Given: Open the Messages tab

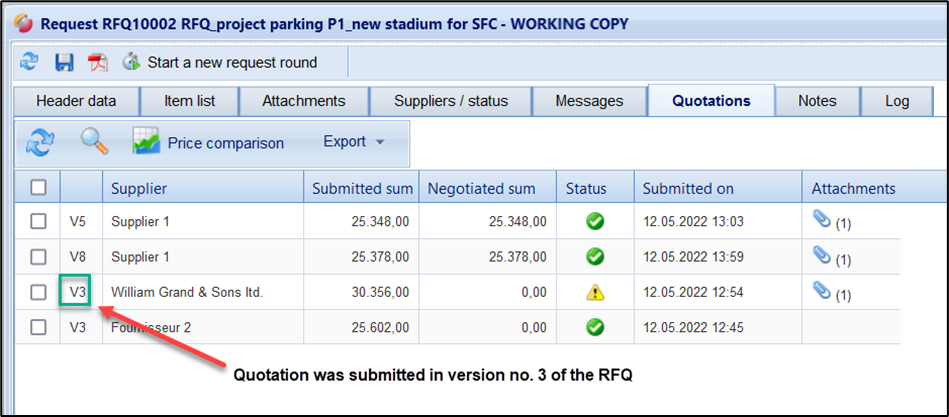Looking at the screenshot, I should pyautogui.click(x=588, y=101).
